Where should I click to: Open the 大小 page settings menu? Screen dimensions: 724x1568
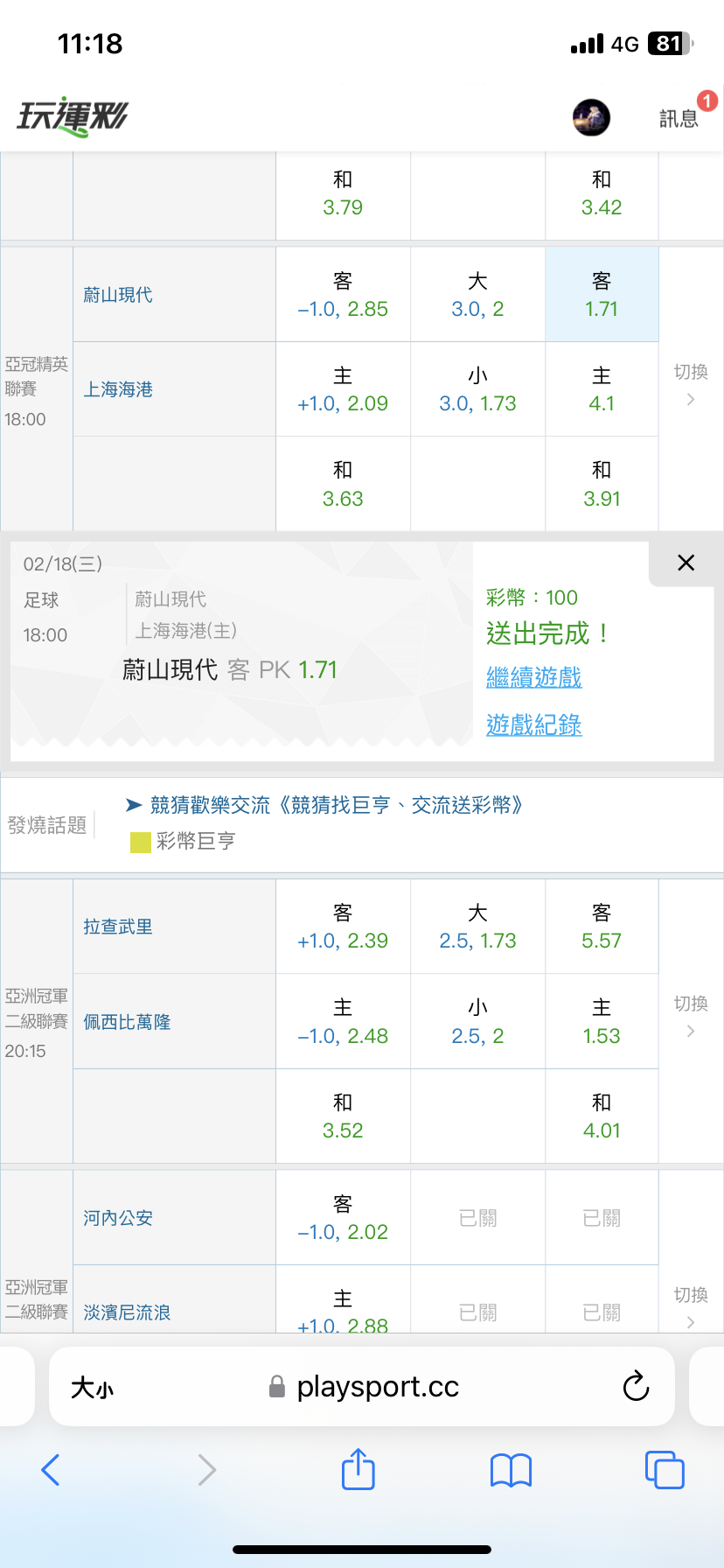point(92,1388)
